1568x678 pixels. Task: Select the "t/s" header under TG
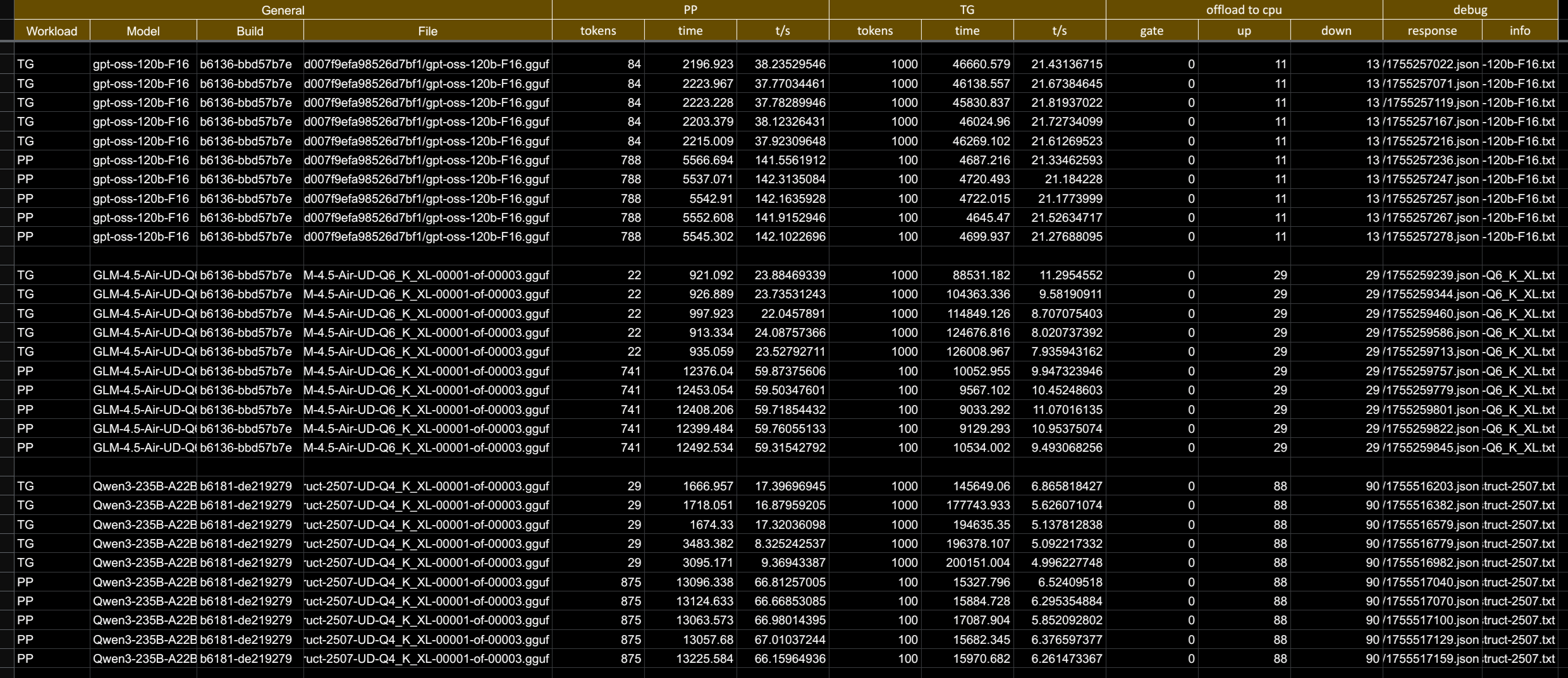tap(1060, 31)
